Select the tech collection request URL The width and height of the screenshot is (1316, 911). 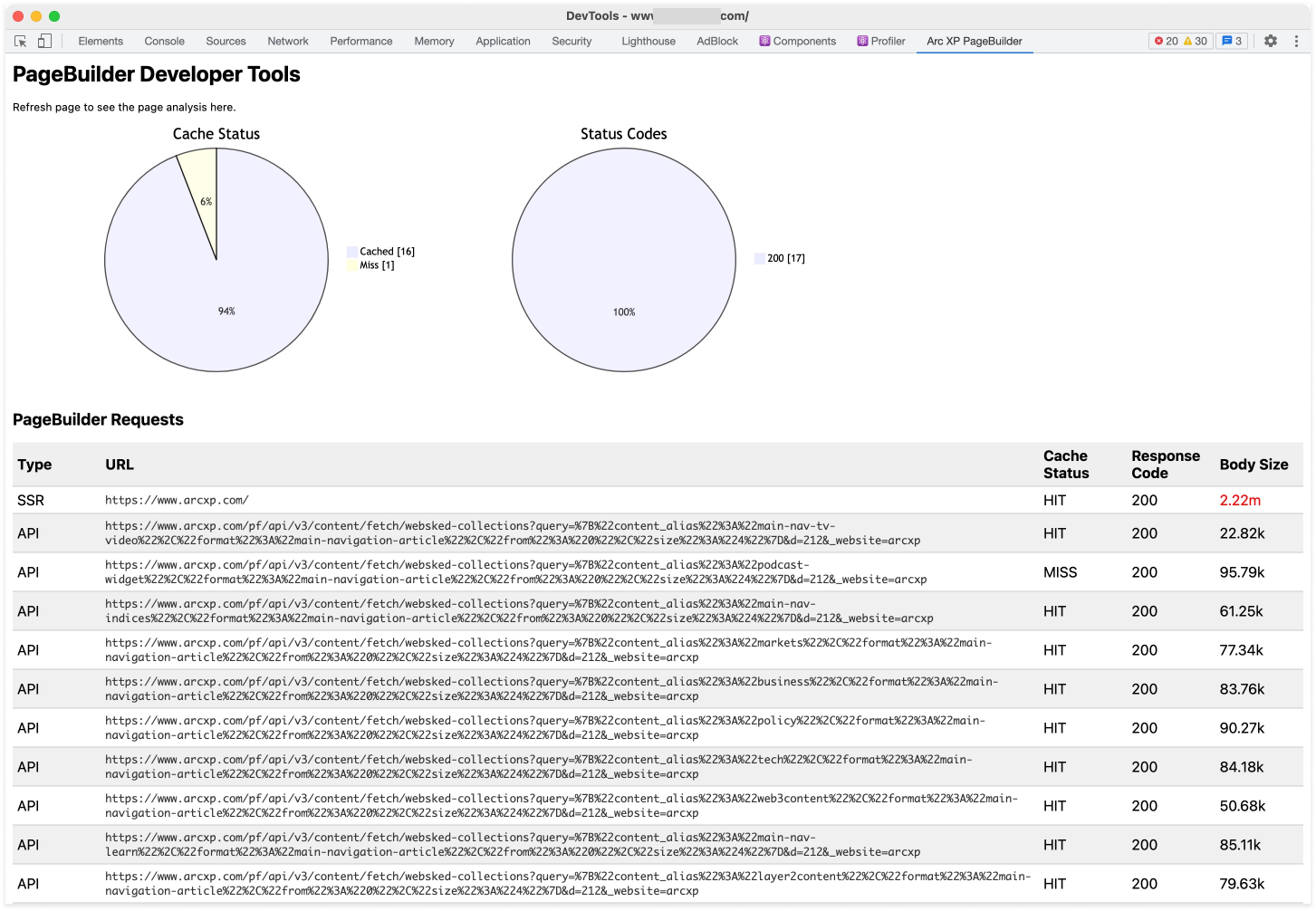tap(539, 767)
